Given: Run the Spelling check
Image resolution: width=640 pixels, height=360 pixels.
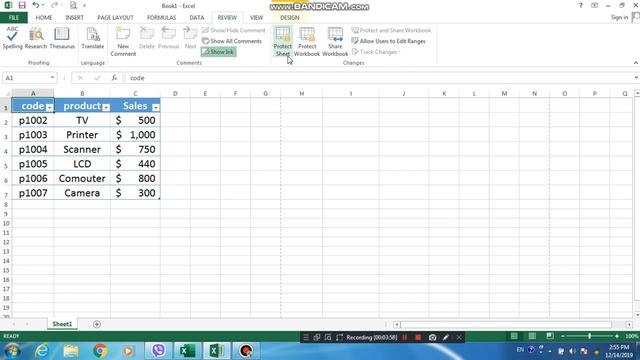Looking at the screenshot, I should 12,38.
